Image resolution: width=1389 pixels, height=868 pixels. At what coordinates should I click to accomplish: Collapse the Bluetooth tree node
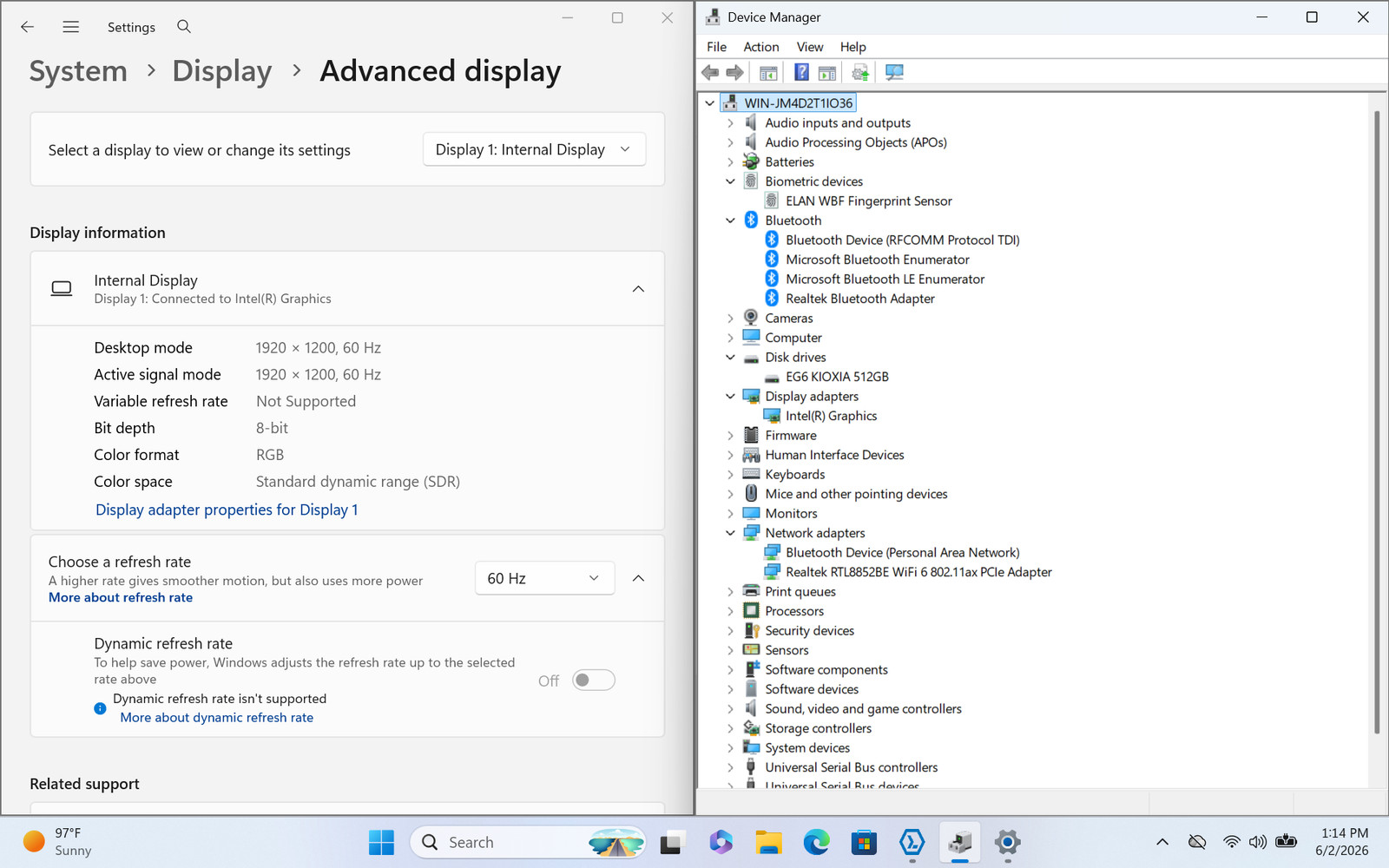[730, 220]
